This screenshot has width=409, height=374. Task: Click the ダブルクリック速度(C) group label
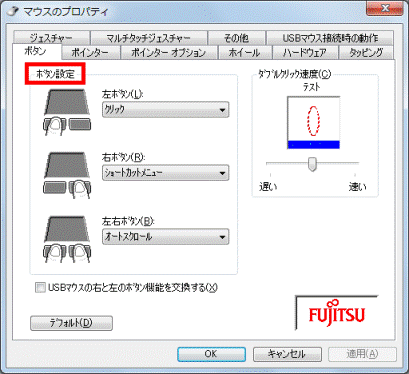coord(295,74)
